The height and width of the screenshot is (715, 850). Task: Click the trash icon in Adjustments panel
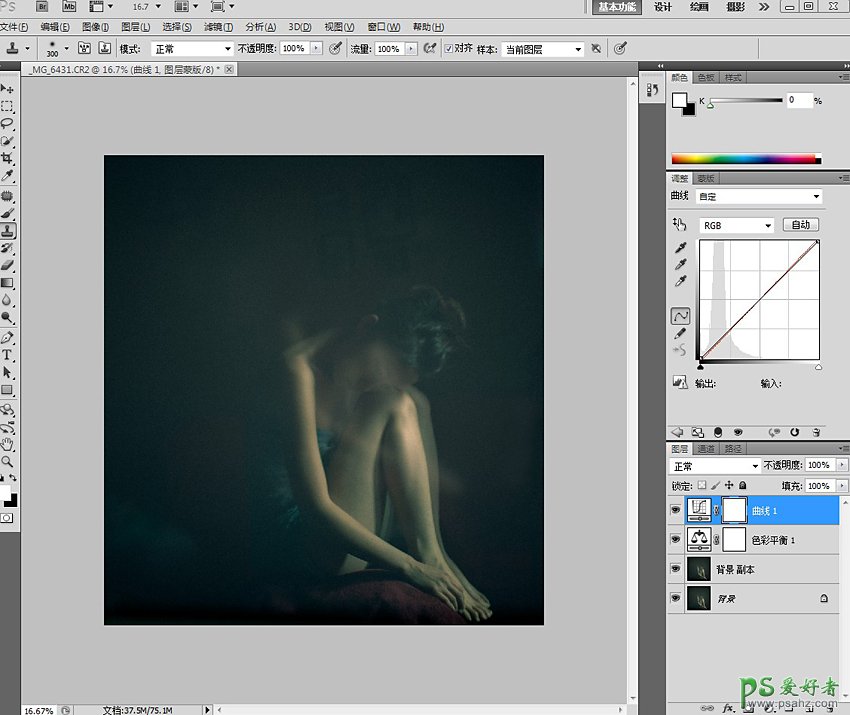pos(815,432)
